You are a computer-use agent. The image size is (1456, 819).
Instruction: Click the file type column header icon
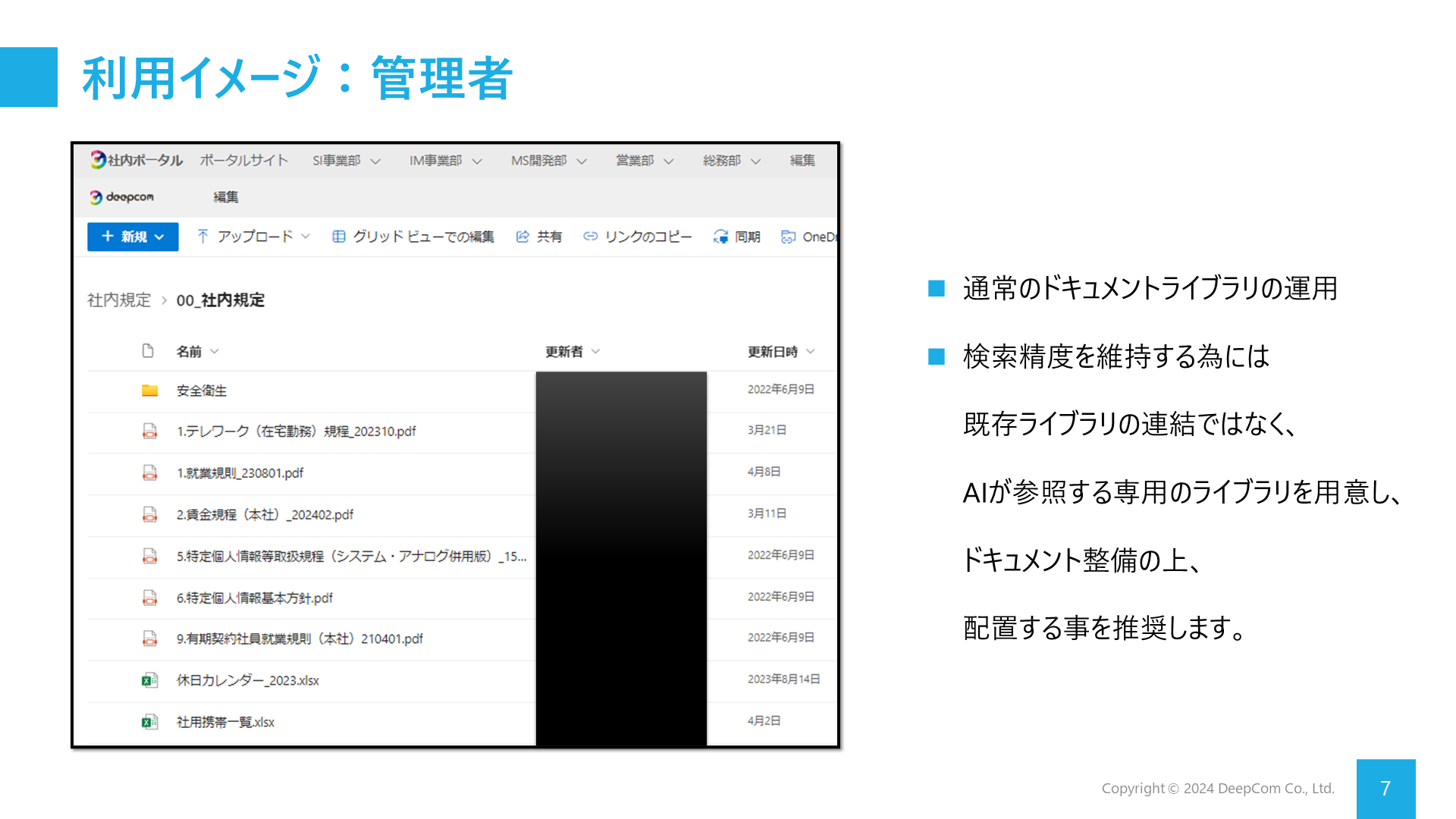click(148, 351)
